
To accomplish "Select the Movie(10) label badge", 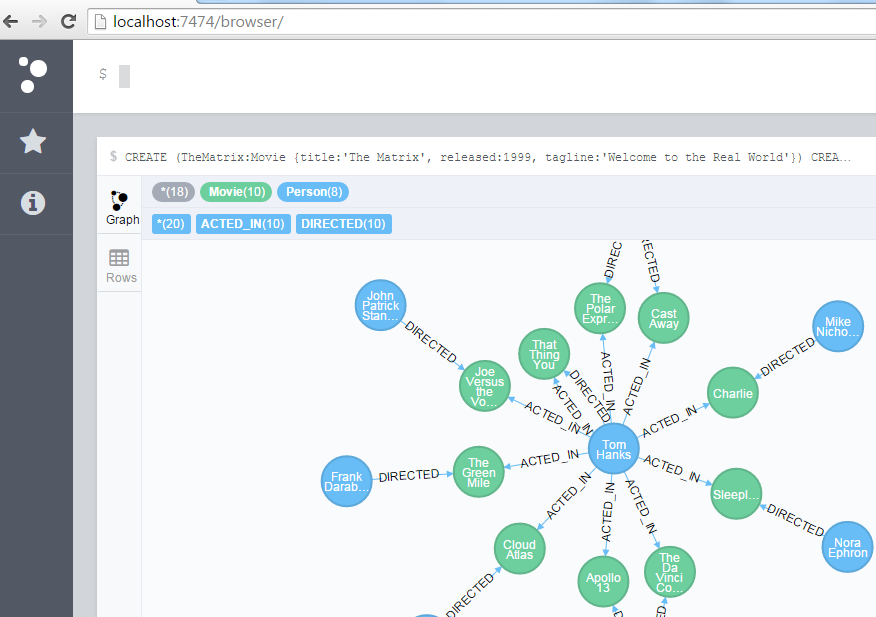I will point(236,192).
